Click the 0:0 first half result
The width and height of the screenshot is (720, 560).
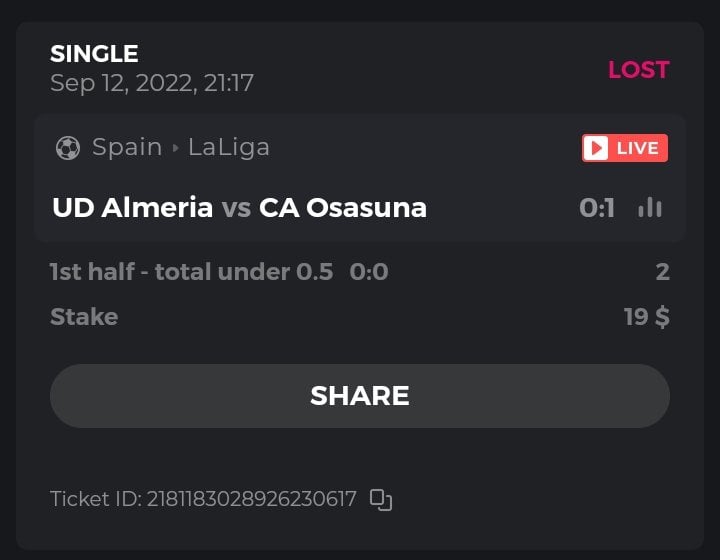point(369,272)
